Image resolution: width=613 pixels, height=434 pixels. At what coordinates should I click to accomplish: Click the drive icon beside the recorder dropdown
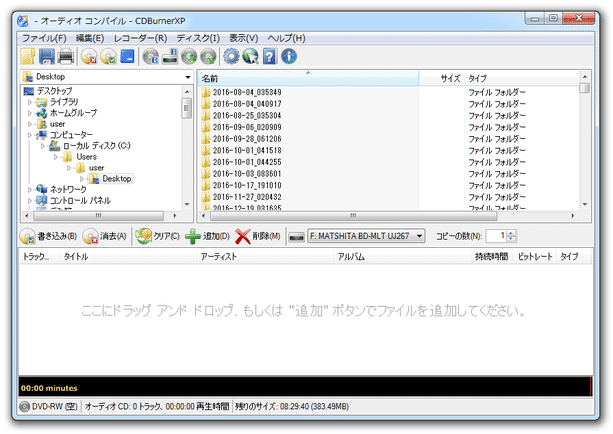coord(296,237)
